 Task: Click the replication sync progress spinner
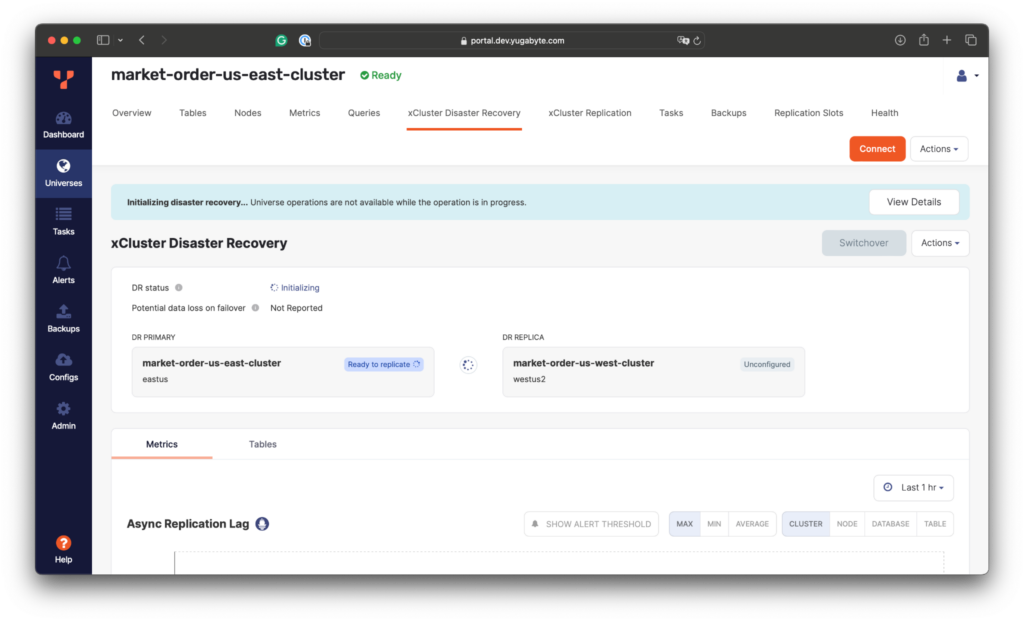467,364
